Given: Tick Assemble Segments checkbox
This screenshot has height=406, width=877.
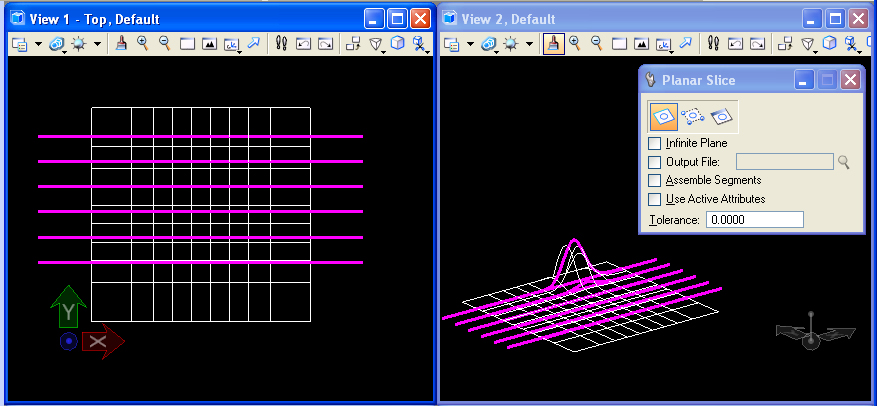Looking at the screenshot, I should click(x=654, y=181).
